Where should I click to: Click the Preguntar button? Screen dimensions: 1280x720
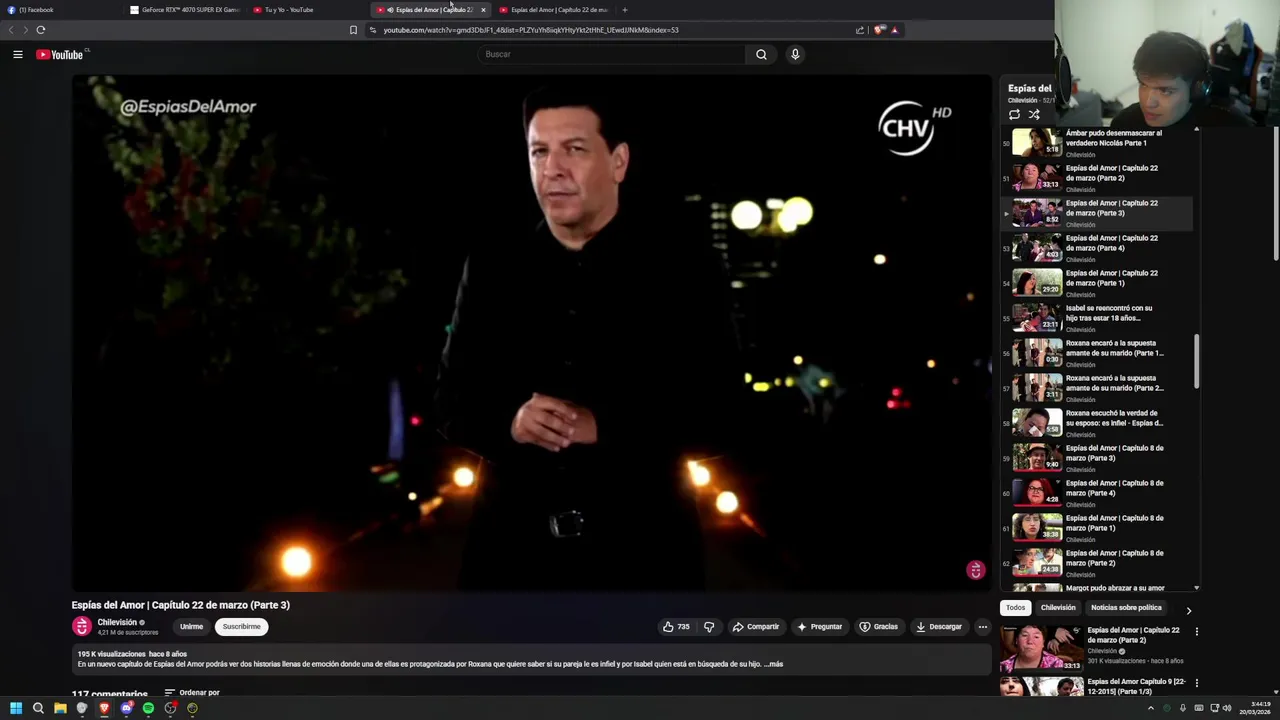(x=820, y=627)
